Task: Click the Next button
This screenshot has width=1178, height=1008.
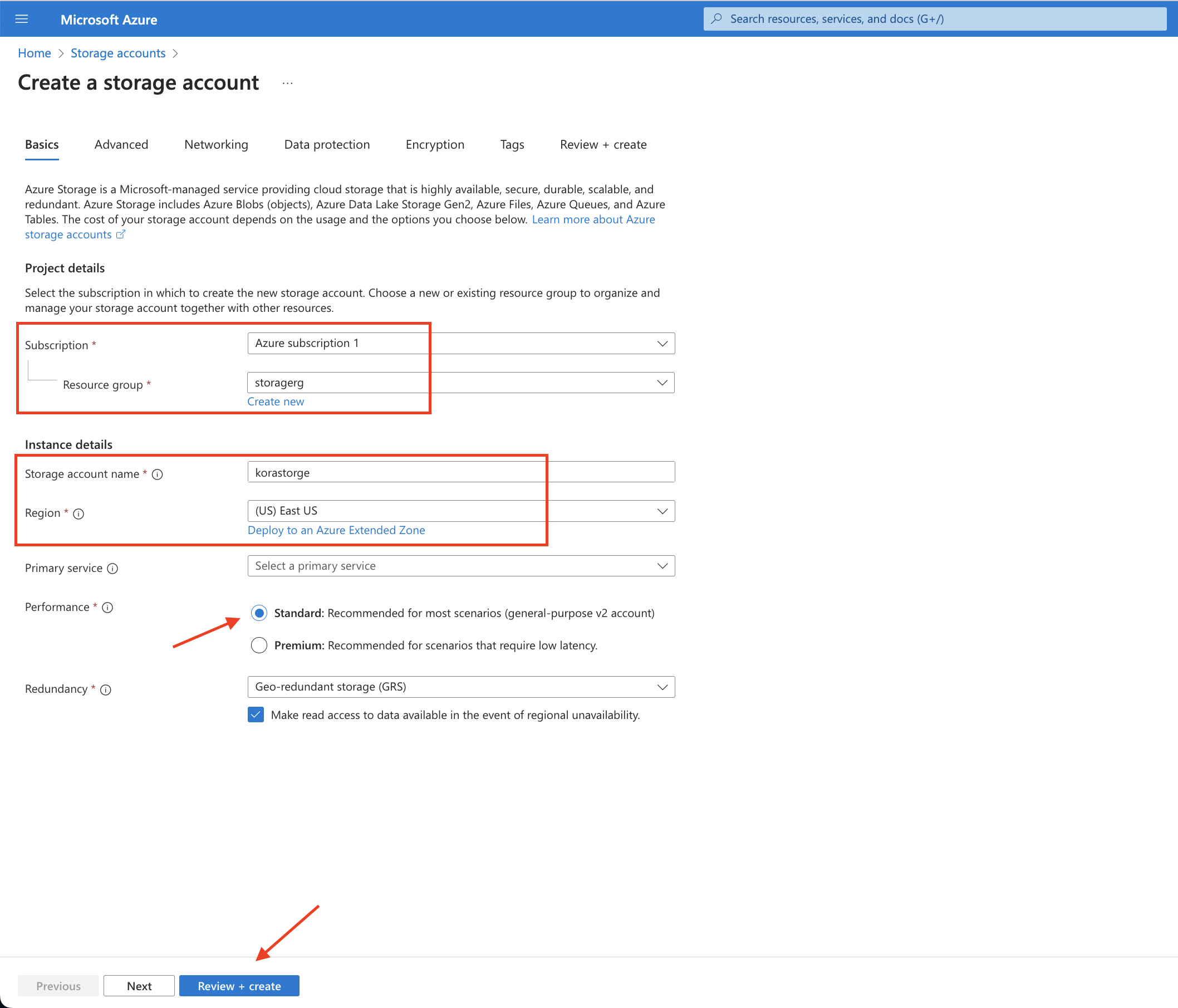Action: tap(139, 986)
